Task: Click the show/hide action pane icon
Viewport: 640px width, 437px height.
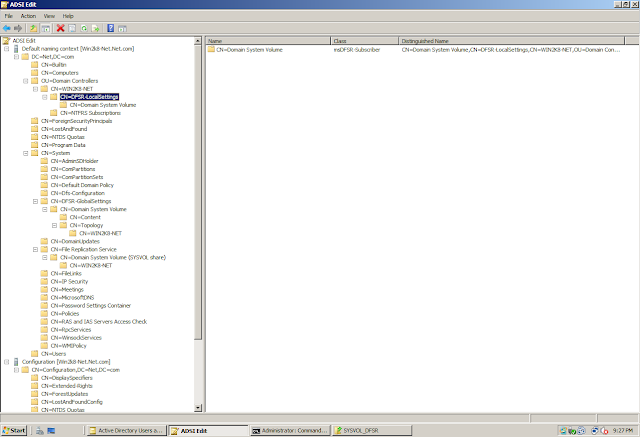Action: click(x=122, y=28)
